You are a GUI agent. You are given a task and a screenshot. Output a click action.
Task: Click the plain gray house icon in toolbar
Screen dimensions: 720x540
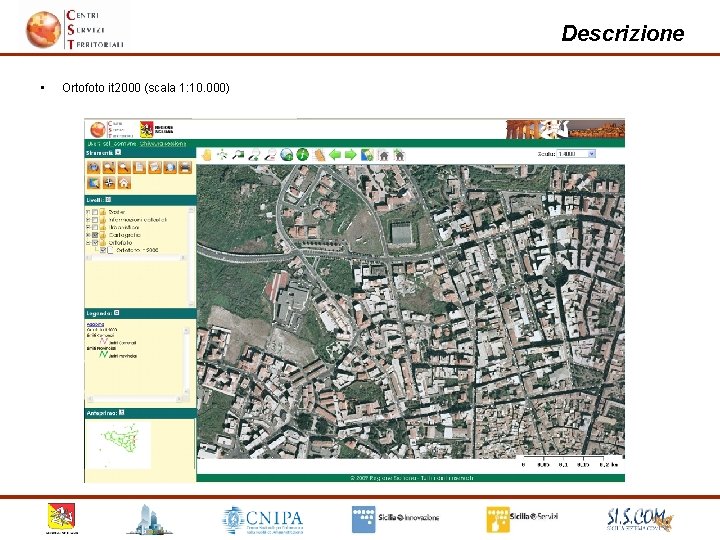click(x=383, y=155)
